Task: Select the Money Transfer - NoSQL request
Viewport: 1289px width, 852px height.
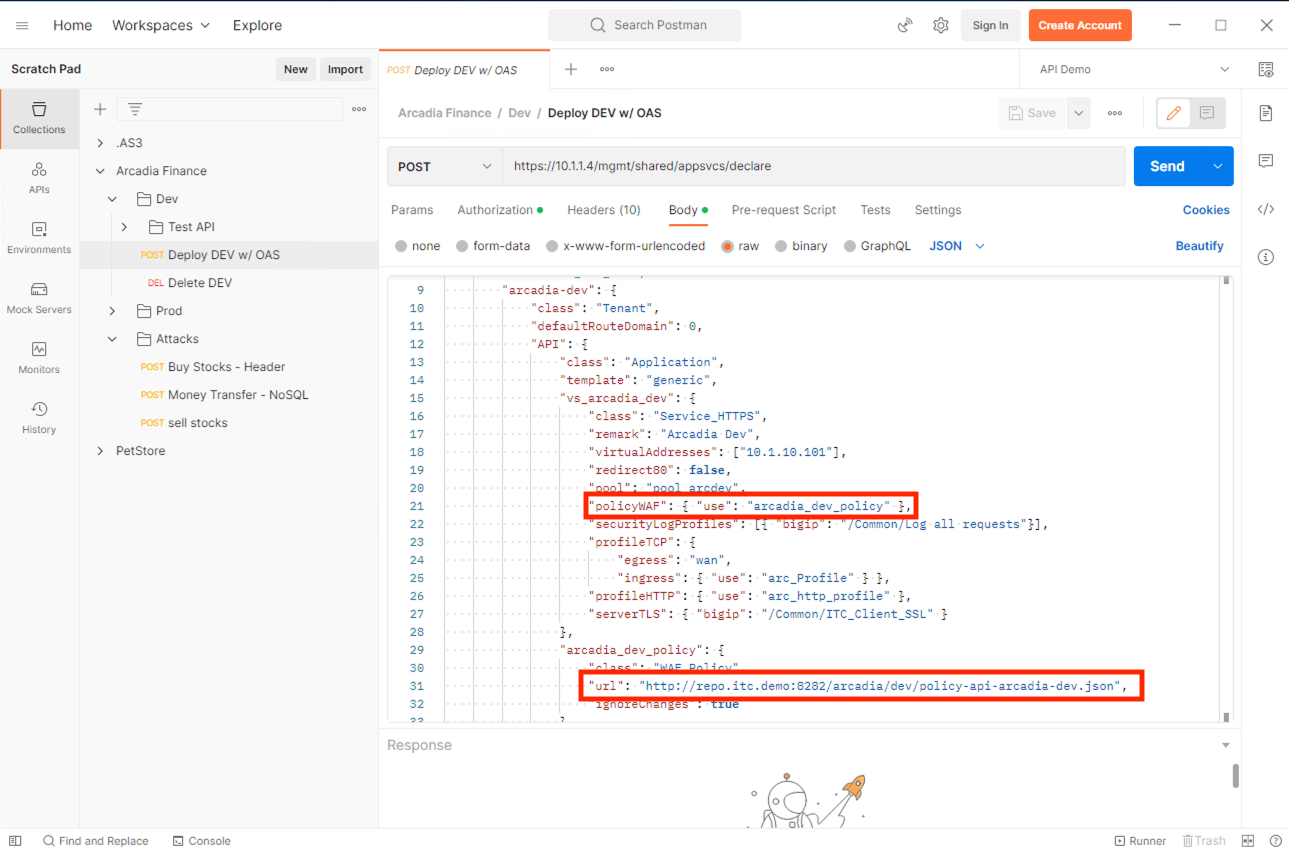Action: click(x=238, y=395)
